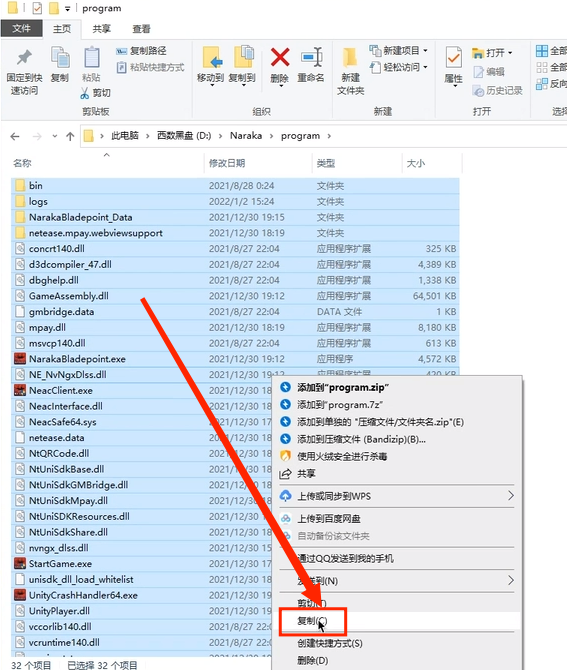Select 复制(C) in the context menu
The width and height of the screenshot is (567, 670).
pos(312,621)
